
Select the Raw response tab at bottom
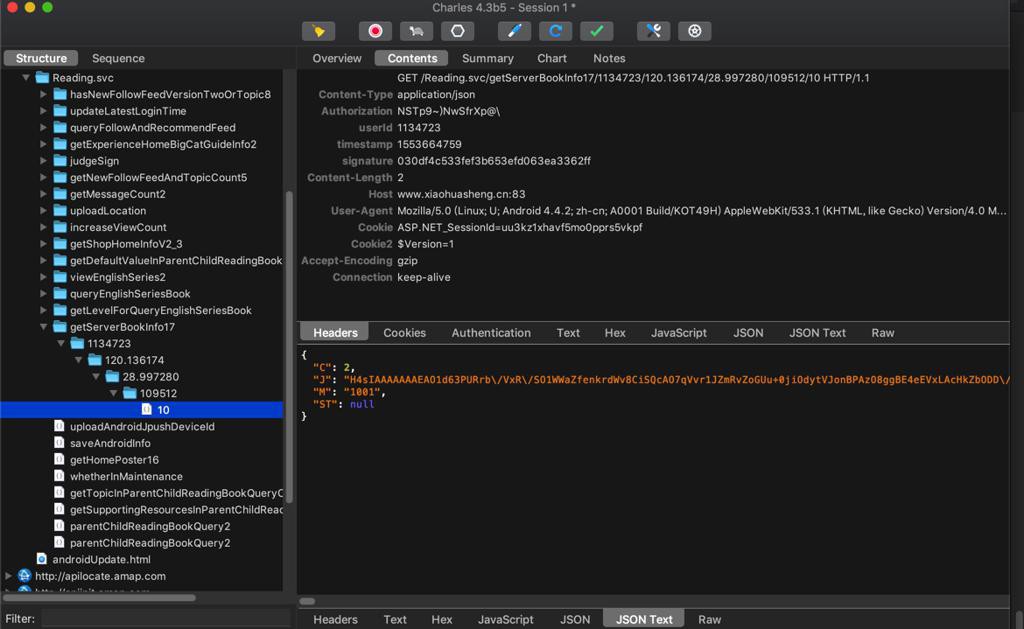pos(709,619)
